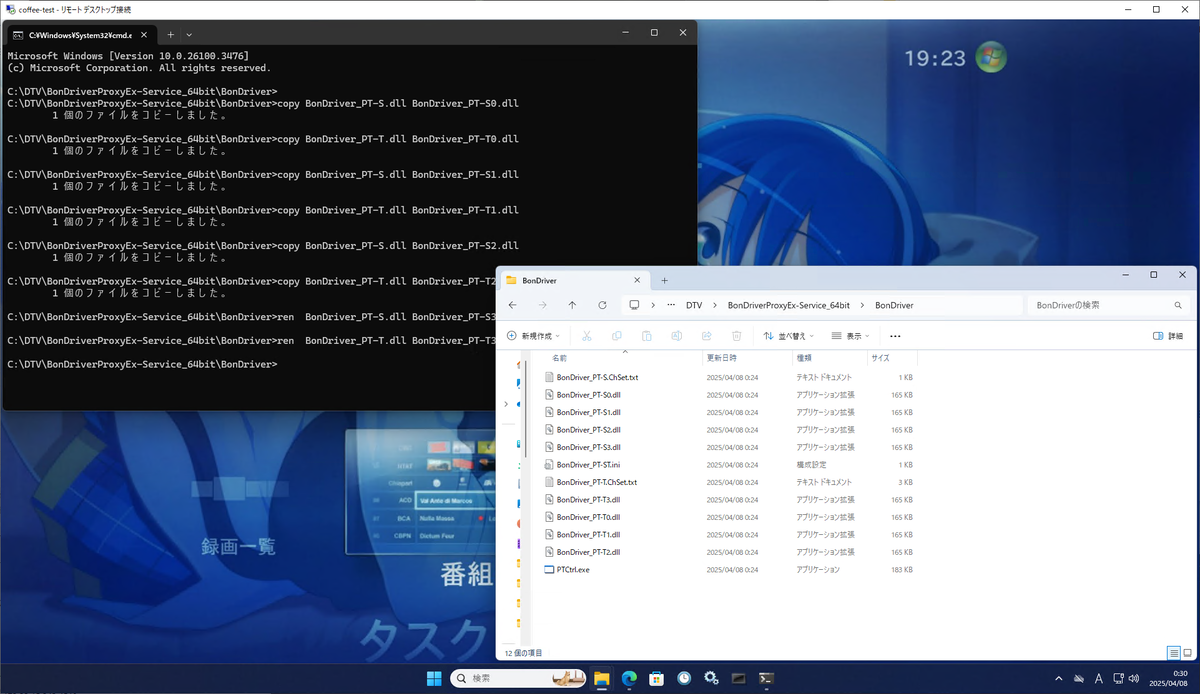Click the Rename icon in the Explorer toolbar

click(677, 336)
